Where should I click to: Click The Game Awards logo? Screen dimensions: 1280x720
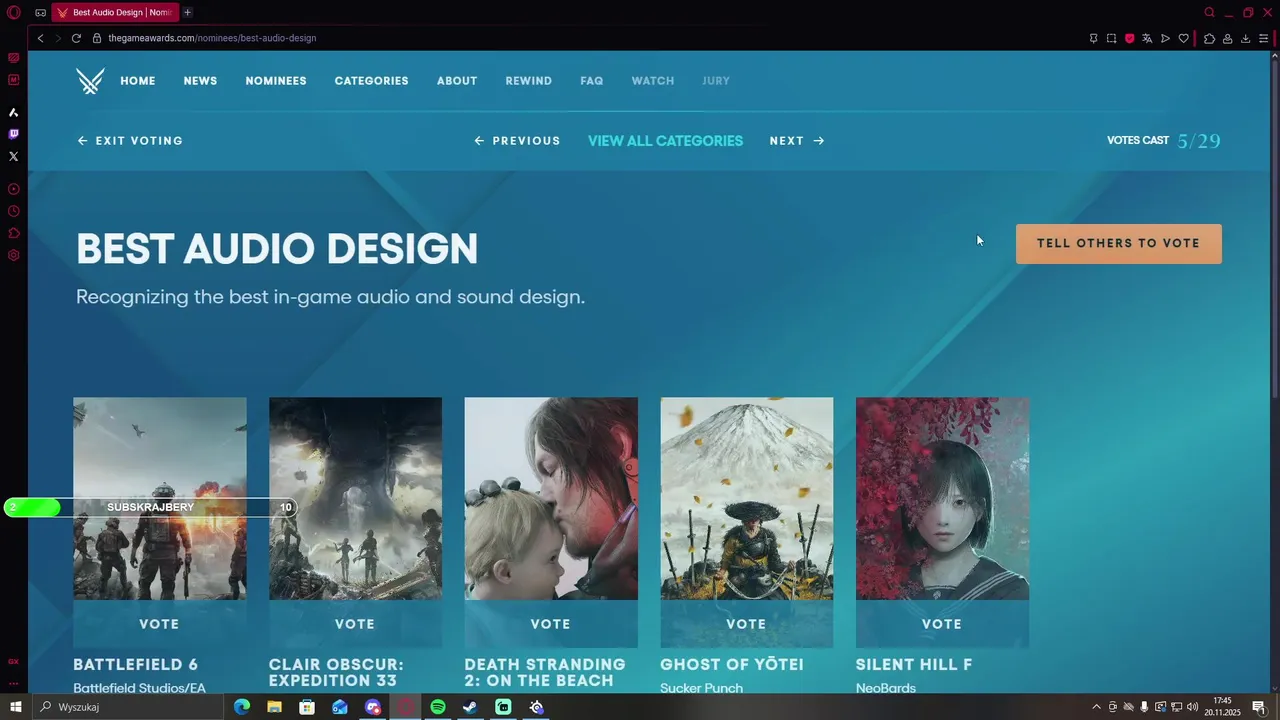90,81
